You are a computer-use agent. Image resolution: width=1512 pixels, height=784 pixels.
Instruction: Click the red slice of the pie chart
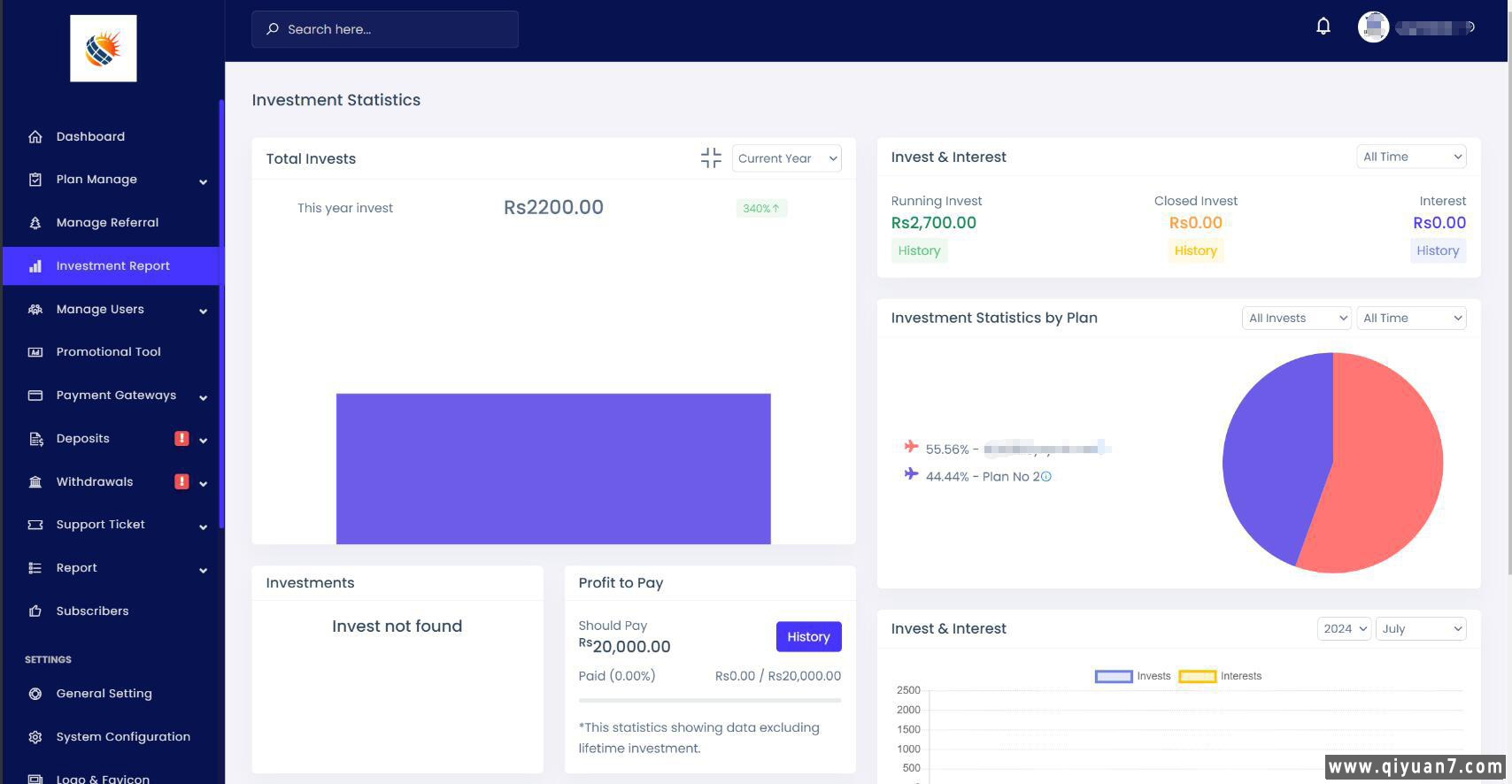[x=1381, y=478]
